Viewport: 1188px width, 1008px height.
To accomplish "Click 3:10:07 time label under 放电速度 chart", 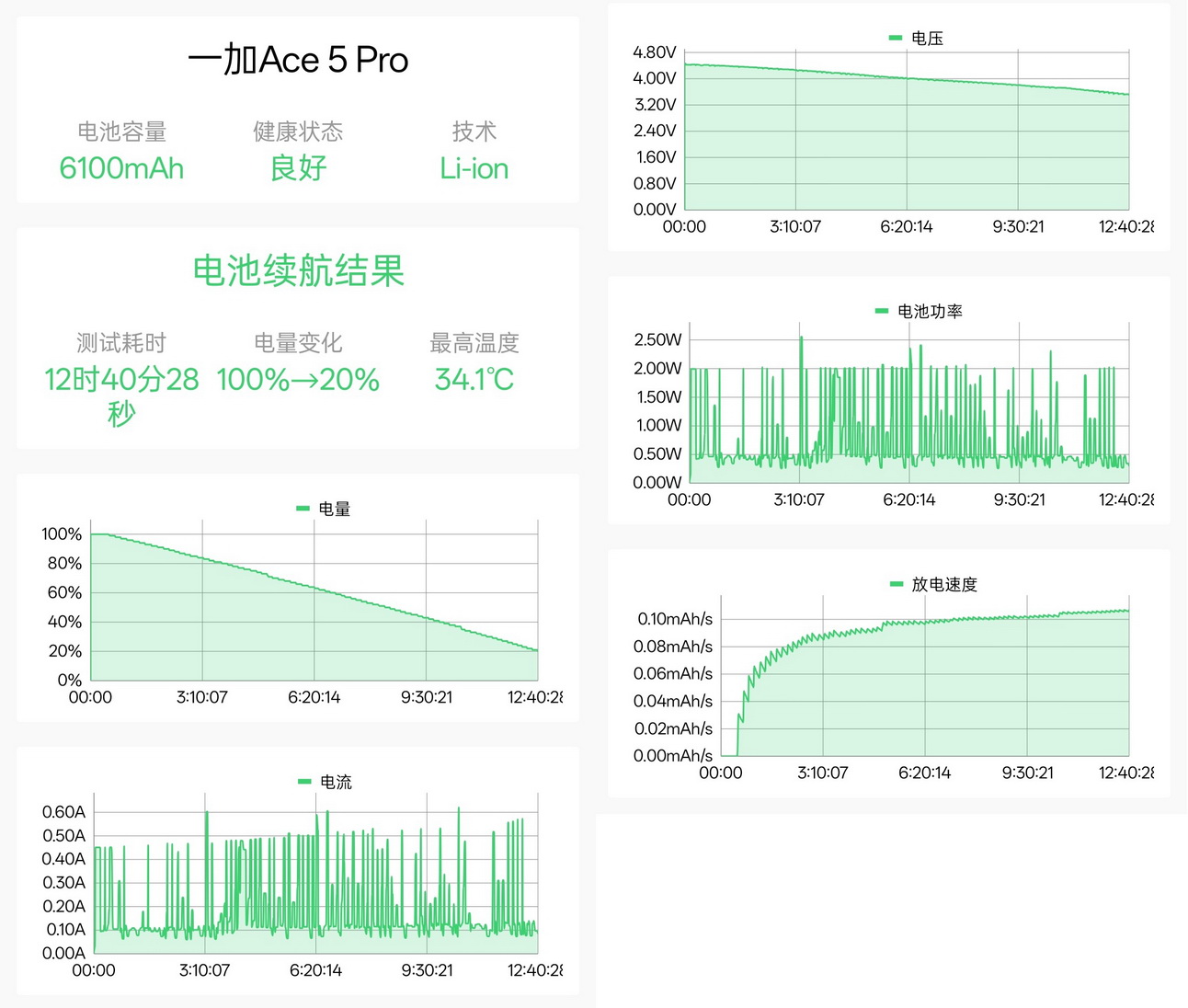I will pos(823,773).
